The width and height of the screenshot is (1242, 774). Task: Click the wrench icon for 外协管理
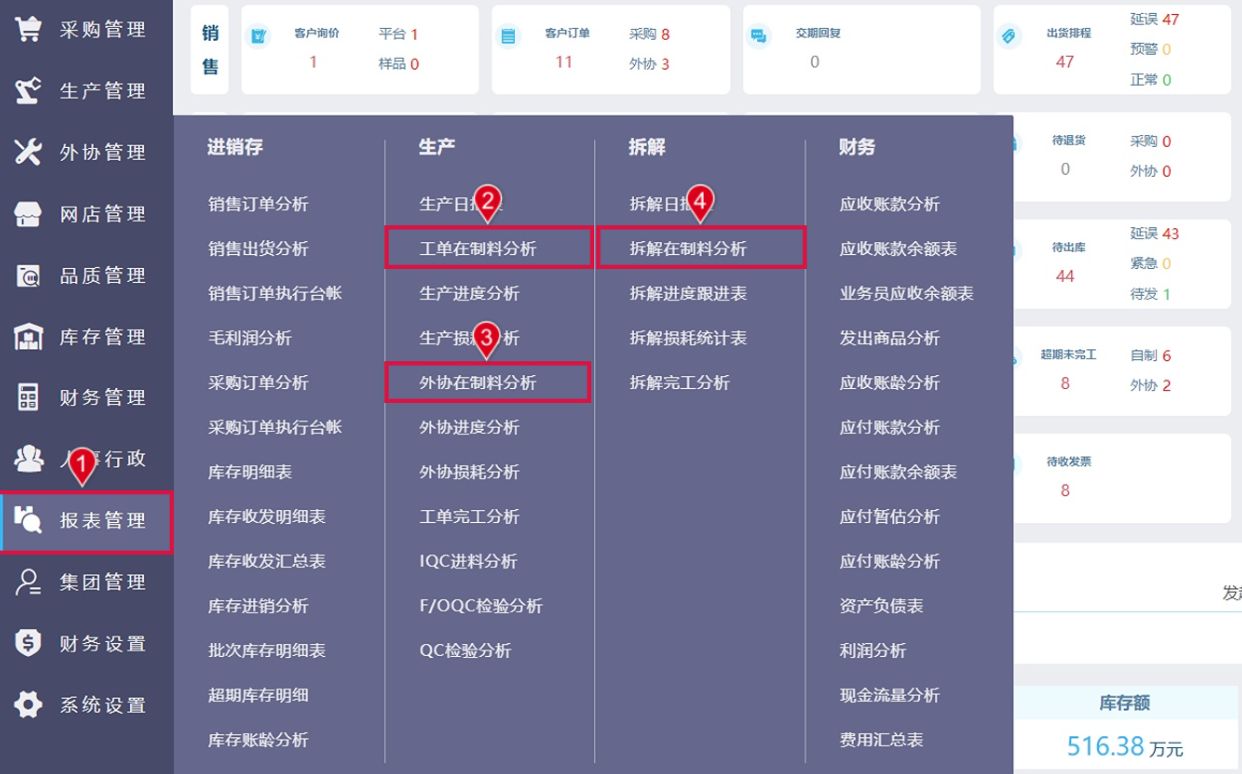point(28,152)
